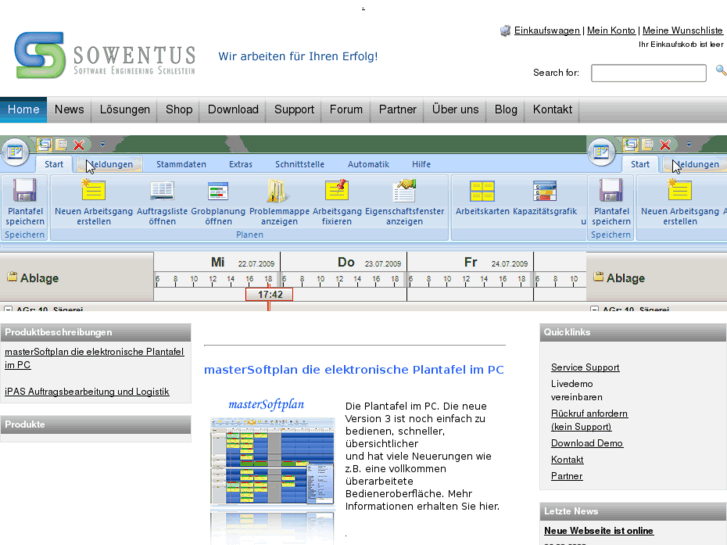Open Service Support quicklink

[585, 367]
